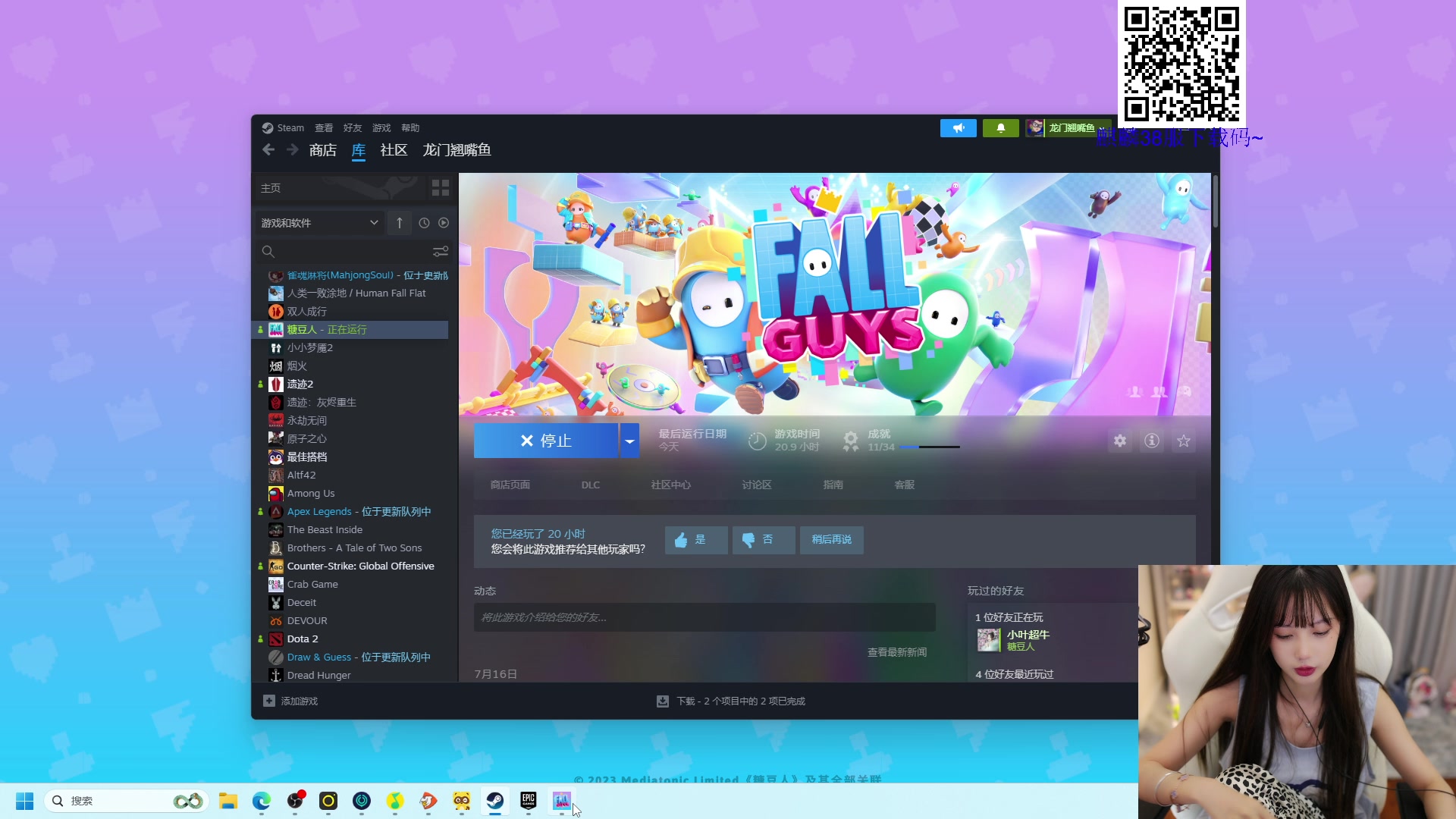Open the DLC link
Screen dimensions: 1456x819
point(591,485)
